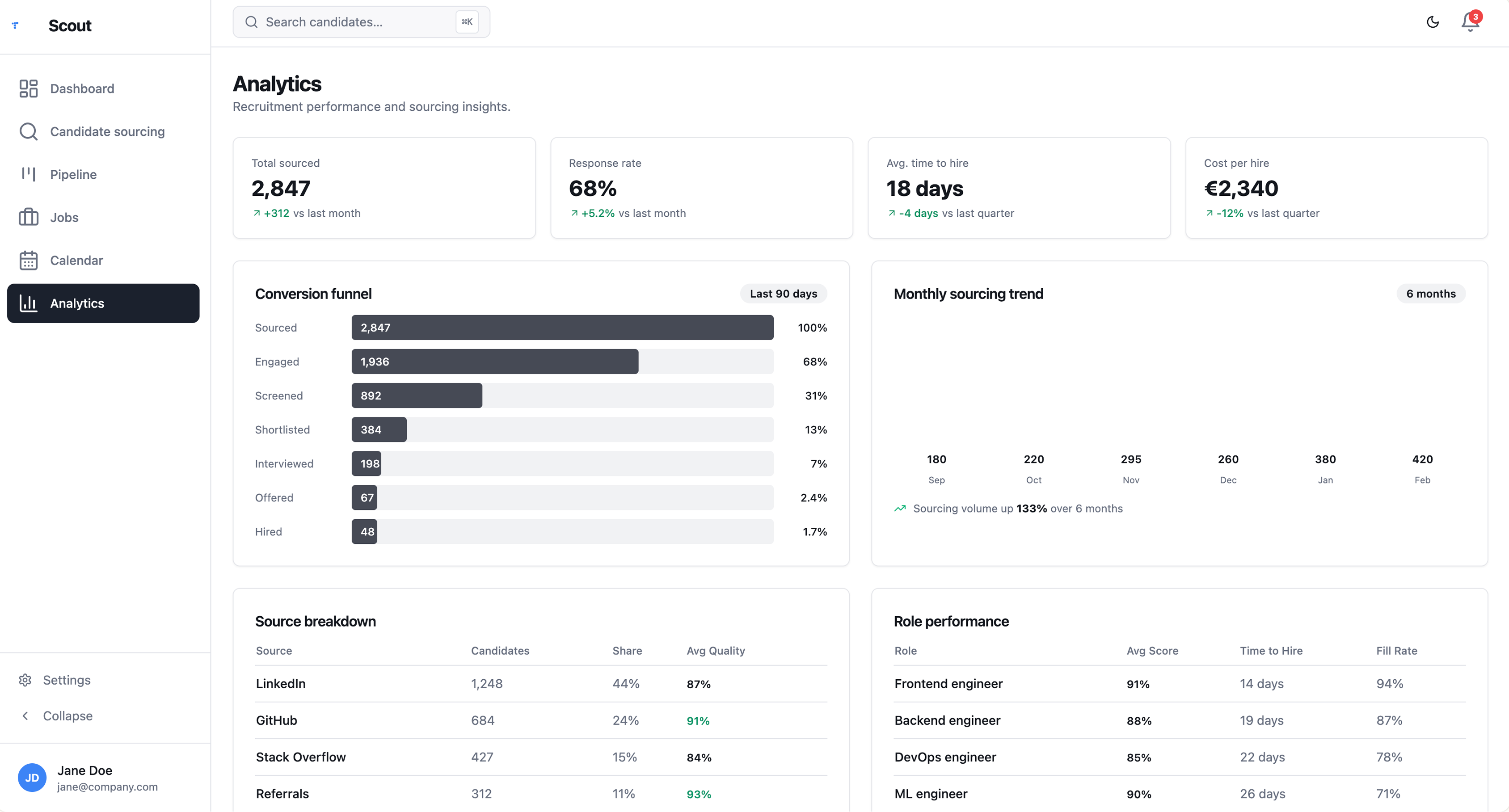Open the LinkedIn source row
The image size is (1509, 812).
pos(281,684)
